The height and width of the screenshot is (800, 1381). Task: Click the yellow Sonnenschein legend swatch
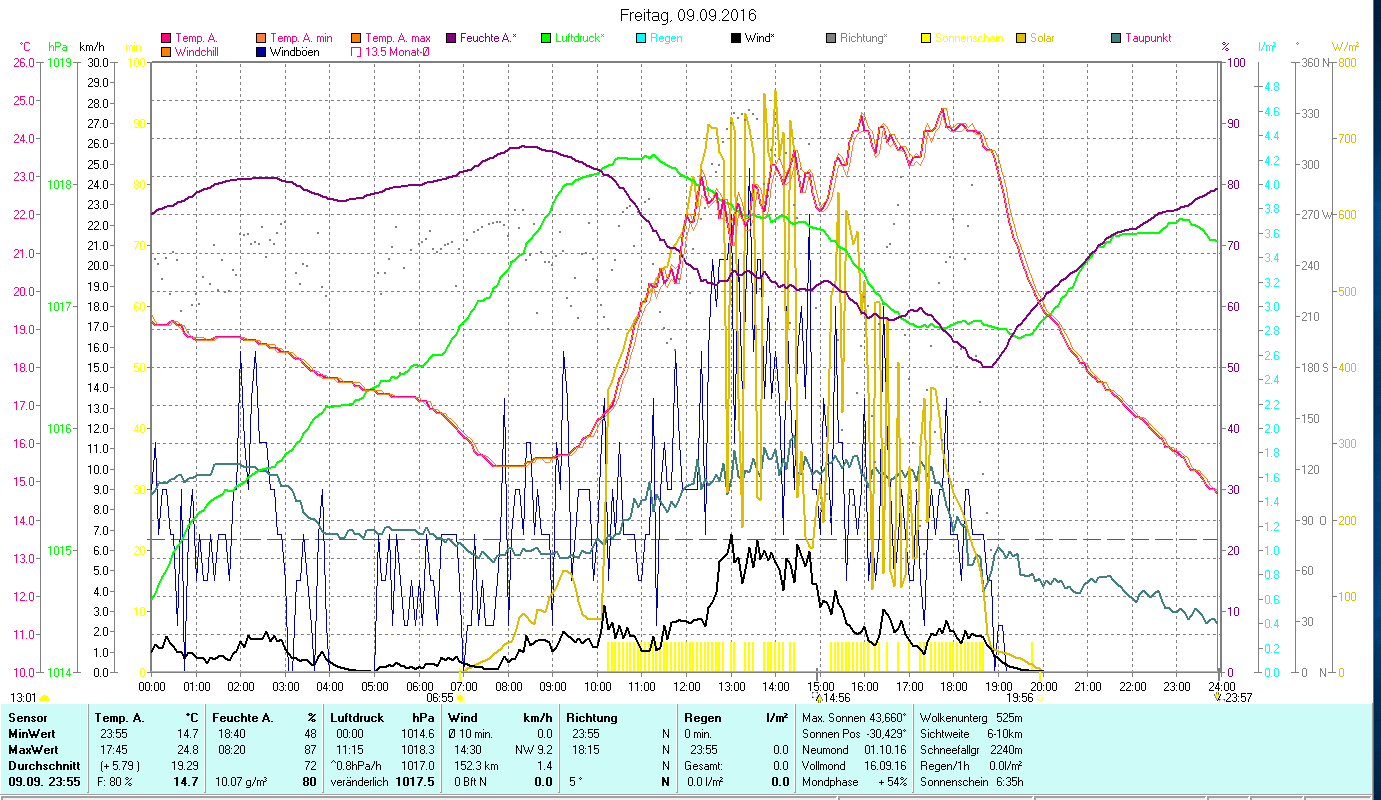[x=926, y=38]
